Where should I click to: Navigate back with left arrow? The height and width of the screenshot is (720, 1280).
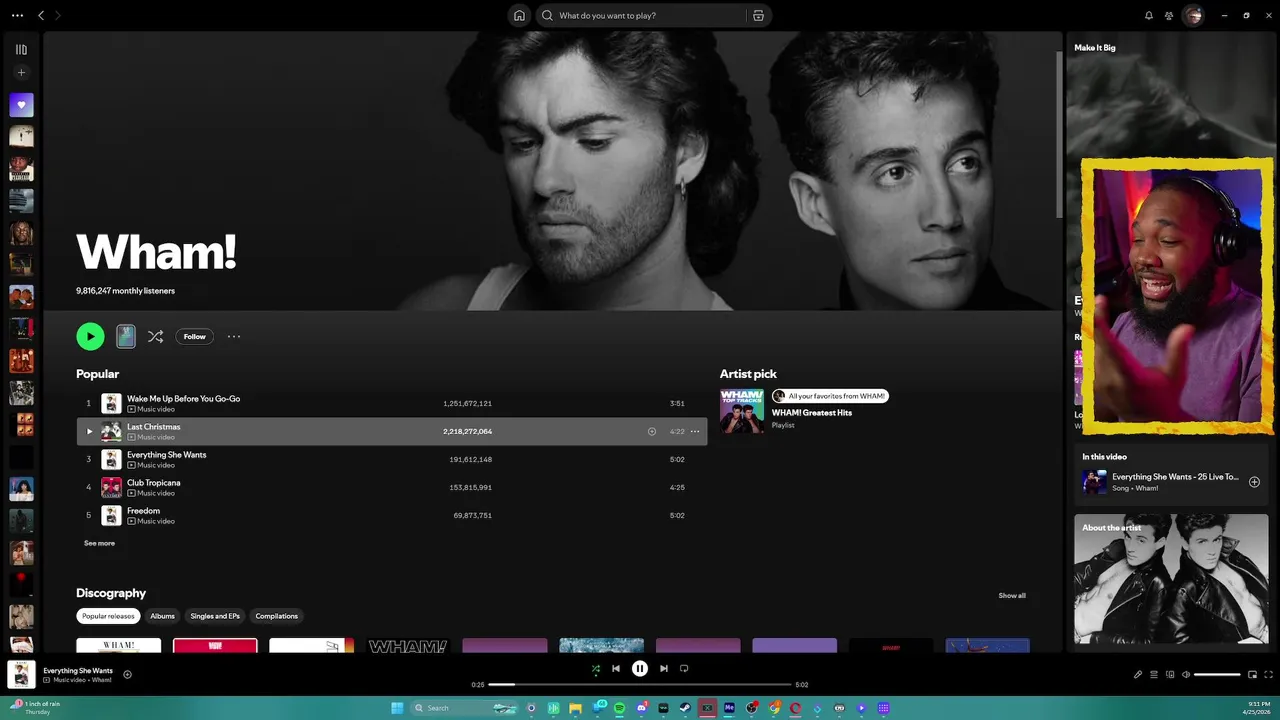(41, 15)
